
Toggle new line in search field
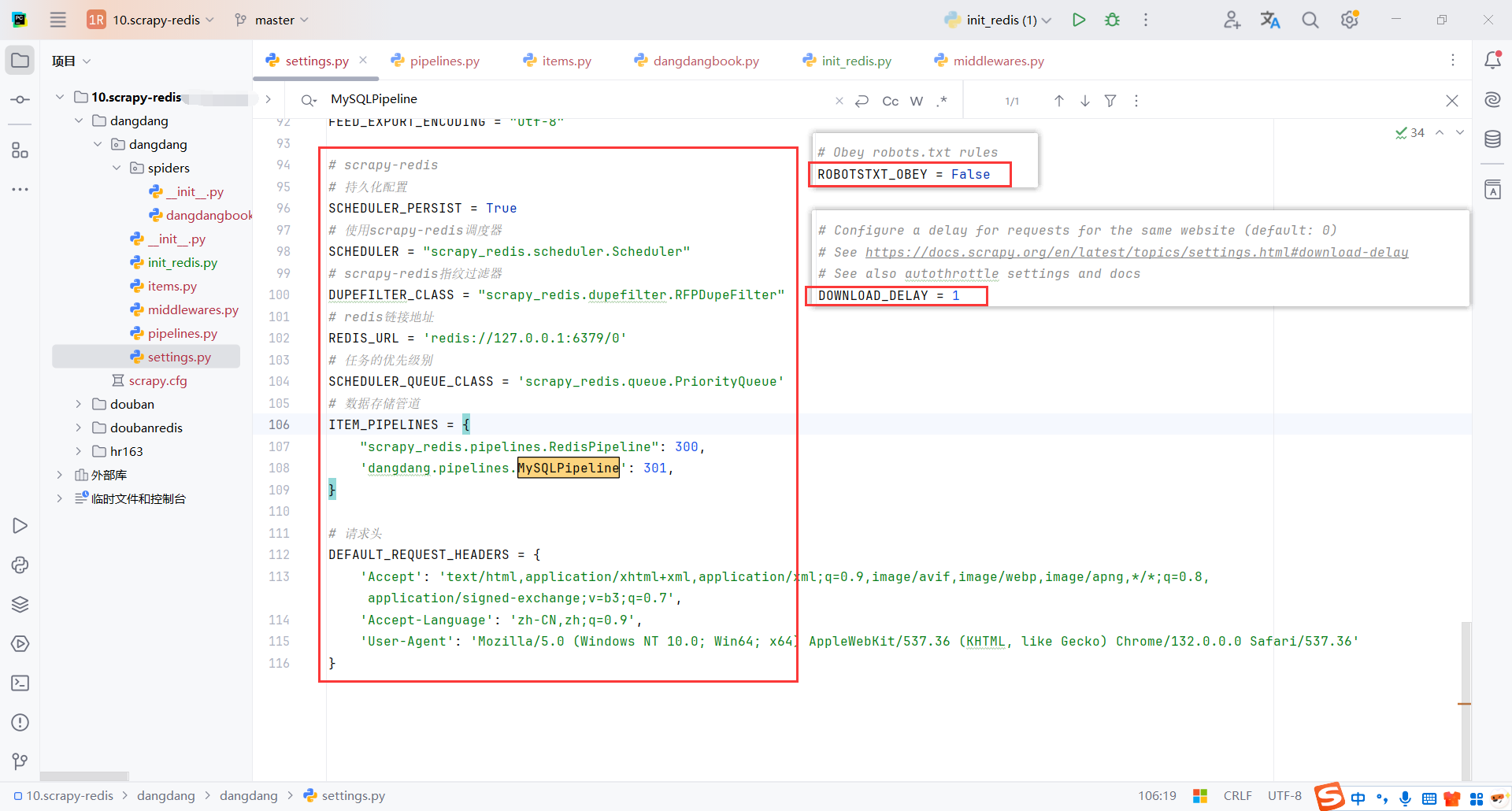[x=862, y=101]
